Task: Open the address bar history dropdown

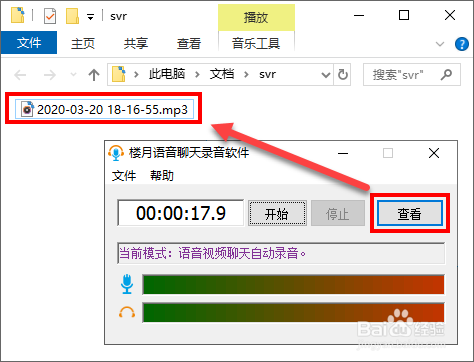Action: pos(325,75)
